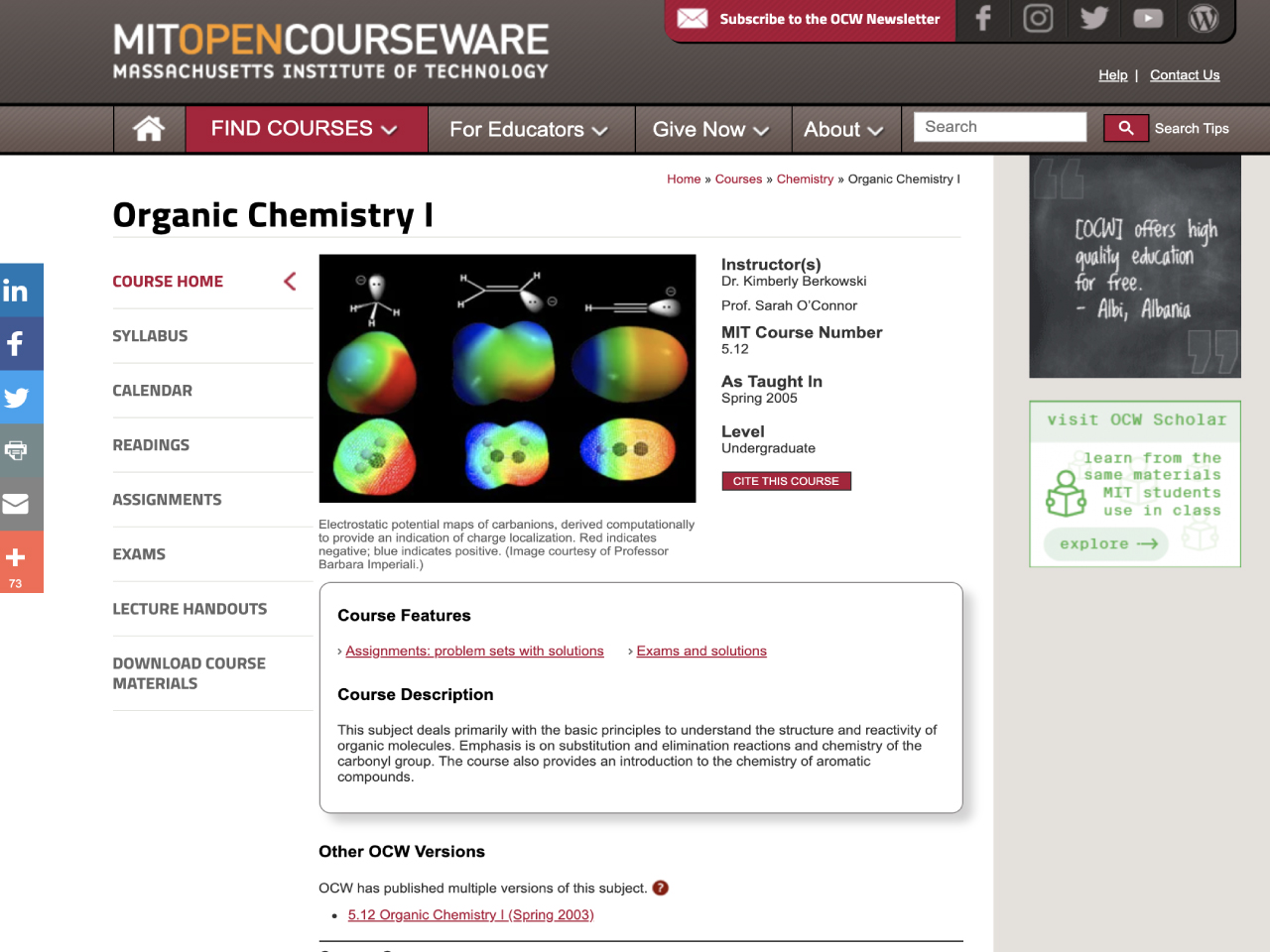Click the Courses breadcrumb link

[738, 179]
